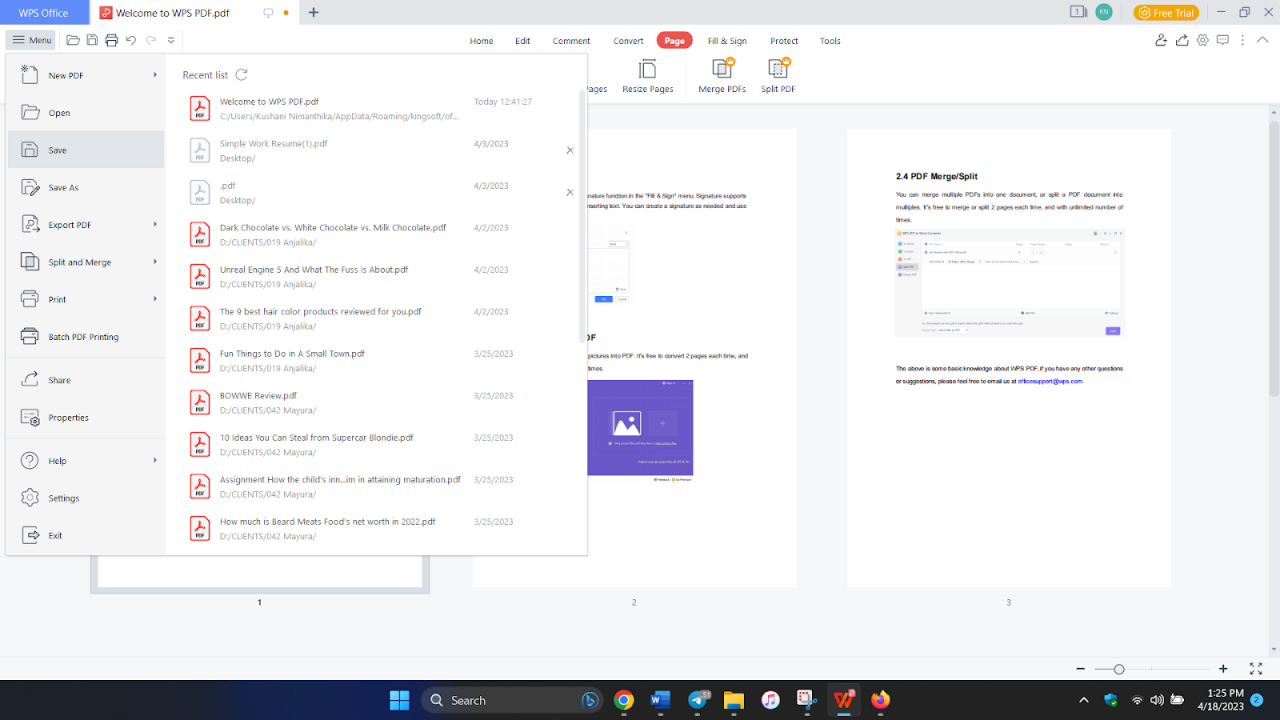Open Welcome to WPS PDF.pdf from recent files

click(270, 101)
